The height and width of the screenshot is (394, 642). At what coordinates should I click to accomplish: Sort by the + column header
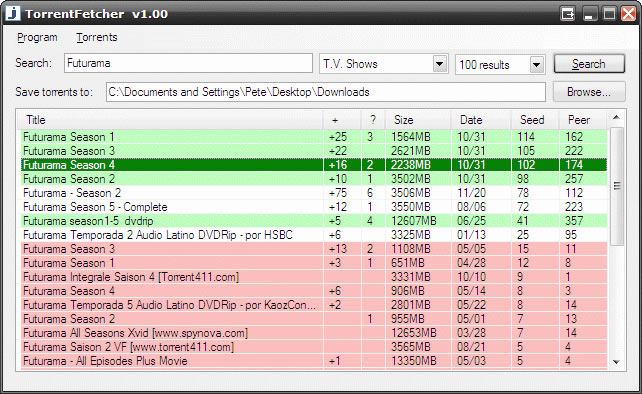[342, 120]
